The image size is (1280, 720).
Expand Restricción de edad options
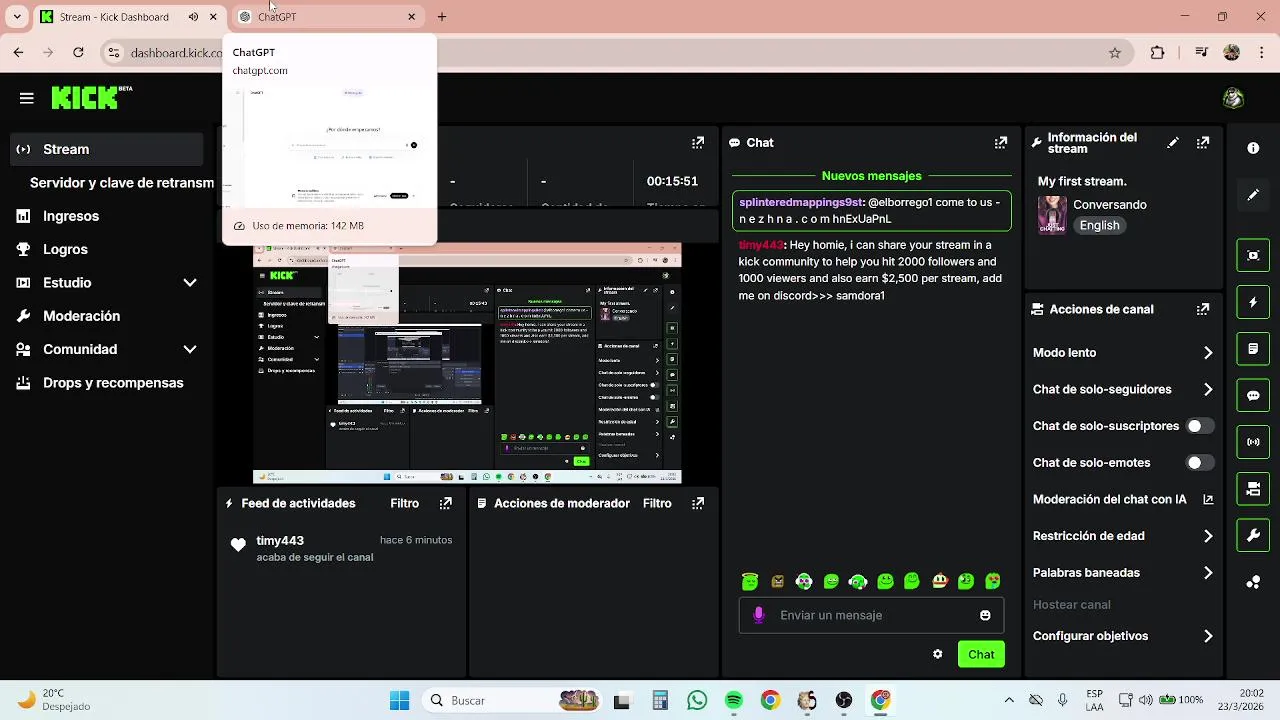click(x=1208, y=536)
